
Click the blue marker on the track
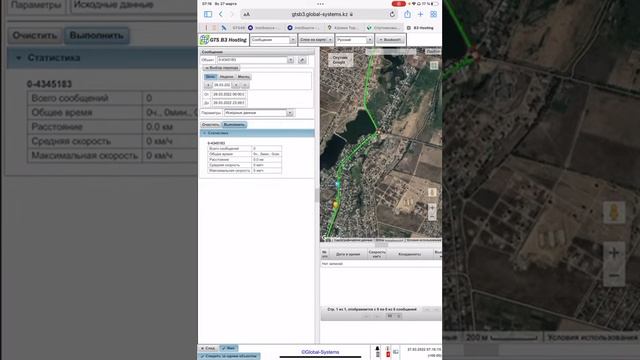337,184
